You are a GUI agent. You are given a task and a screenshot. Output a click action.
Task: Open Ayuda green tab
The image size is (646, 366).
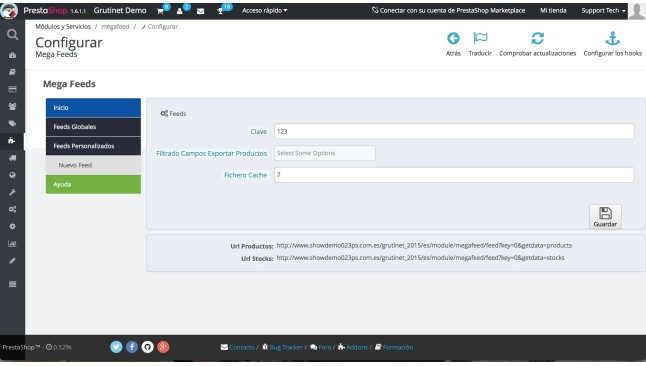click(x=93, y=184)
